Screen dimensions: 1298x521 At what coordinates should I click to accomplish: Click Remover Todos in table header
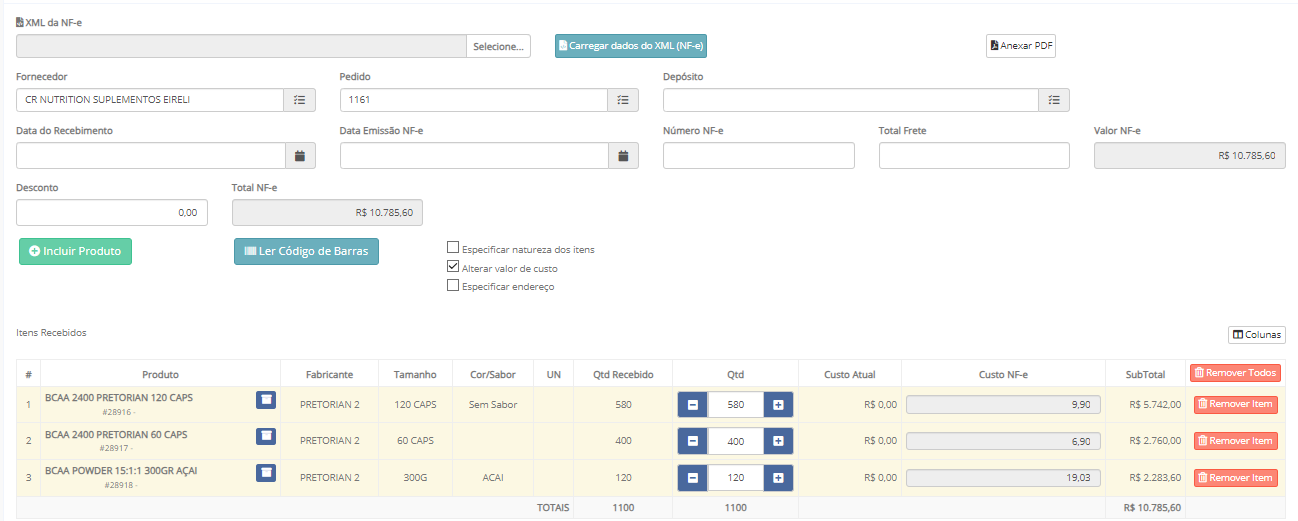click(x=1235, y=373)
